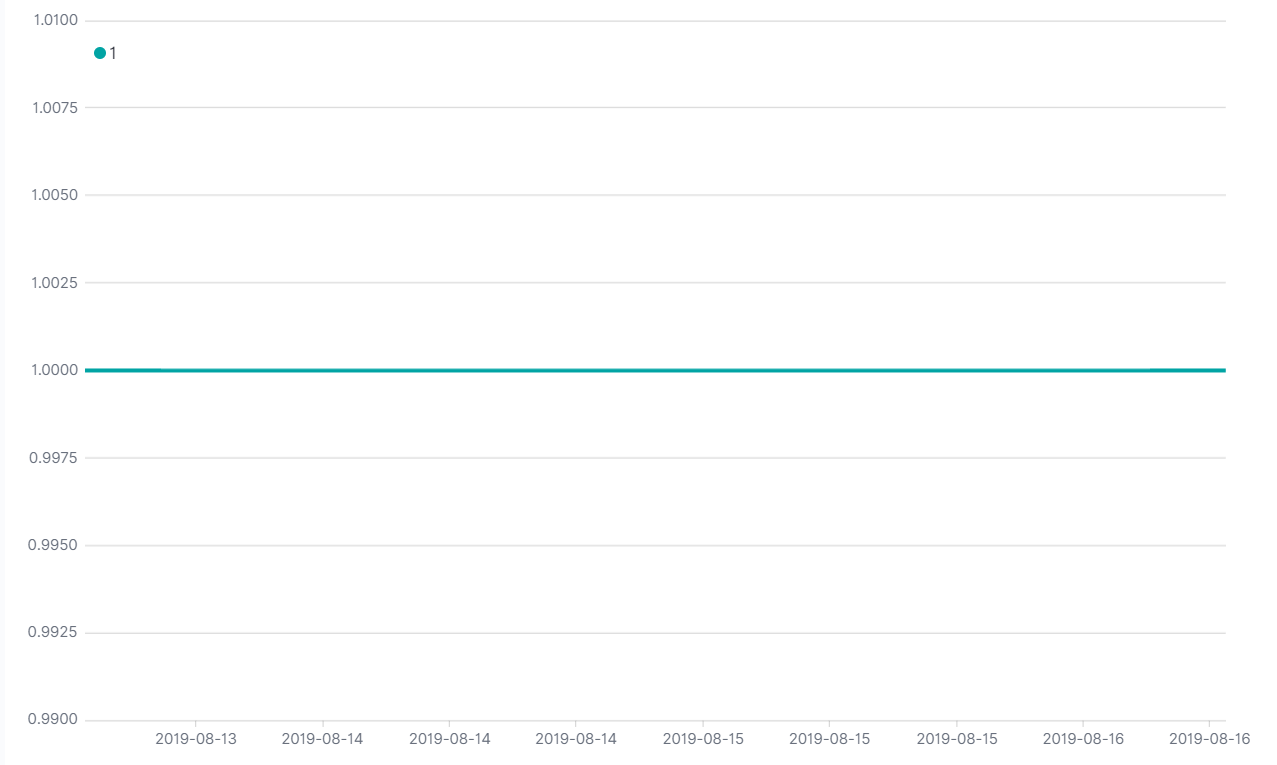Click the 0.9975 y-axis label
The width and height of the screenshot is (1277, 765).
point(56,457)
